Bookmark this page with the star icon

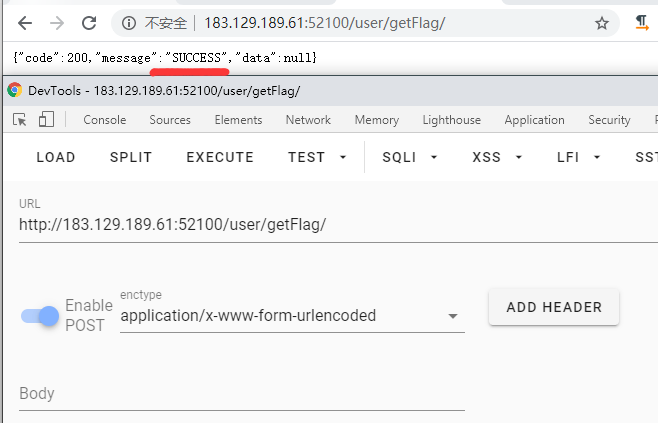(x=601, y=22)
